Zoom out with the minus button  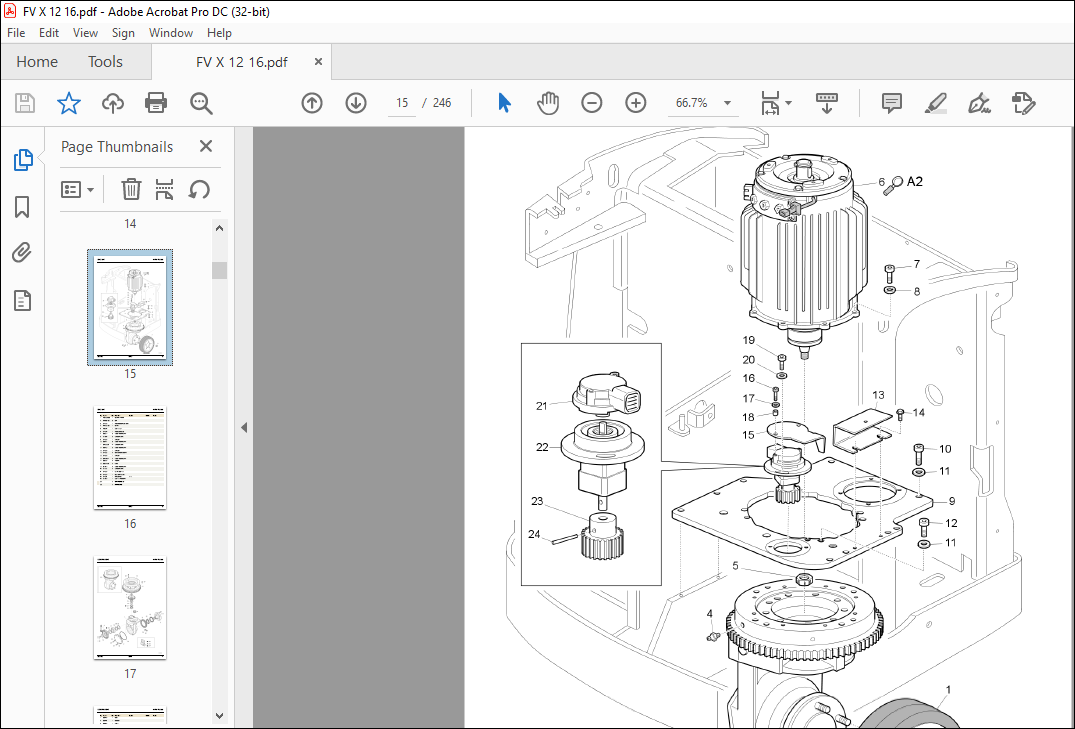click(x=592, y=103)
